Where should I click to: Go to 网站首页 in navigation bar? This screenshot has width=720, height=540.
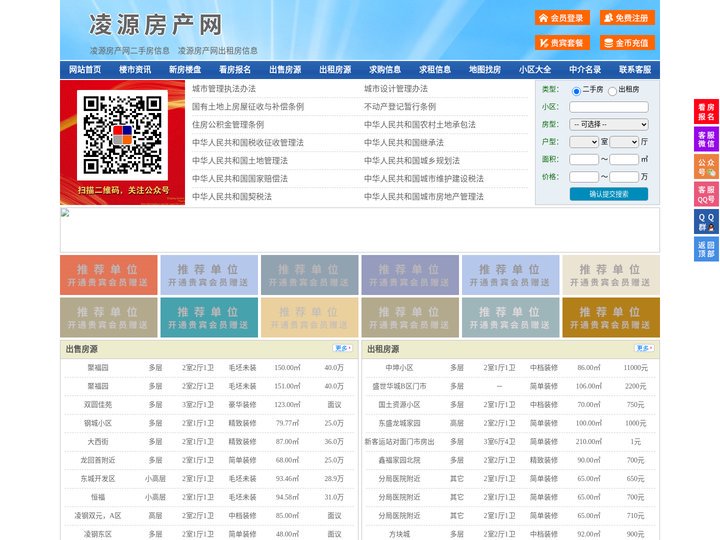pyautogui.click(x=85, y=70)
